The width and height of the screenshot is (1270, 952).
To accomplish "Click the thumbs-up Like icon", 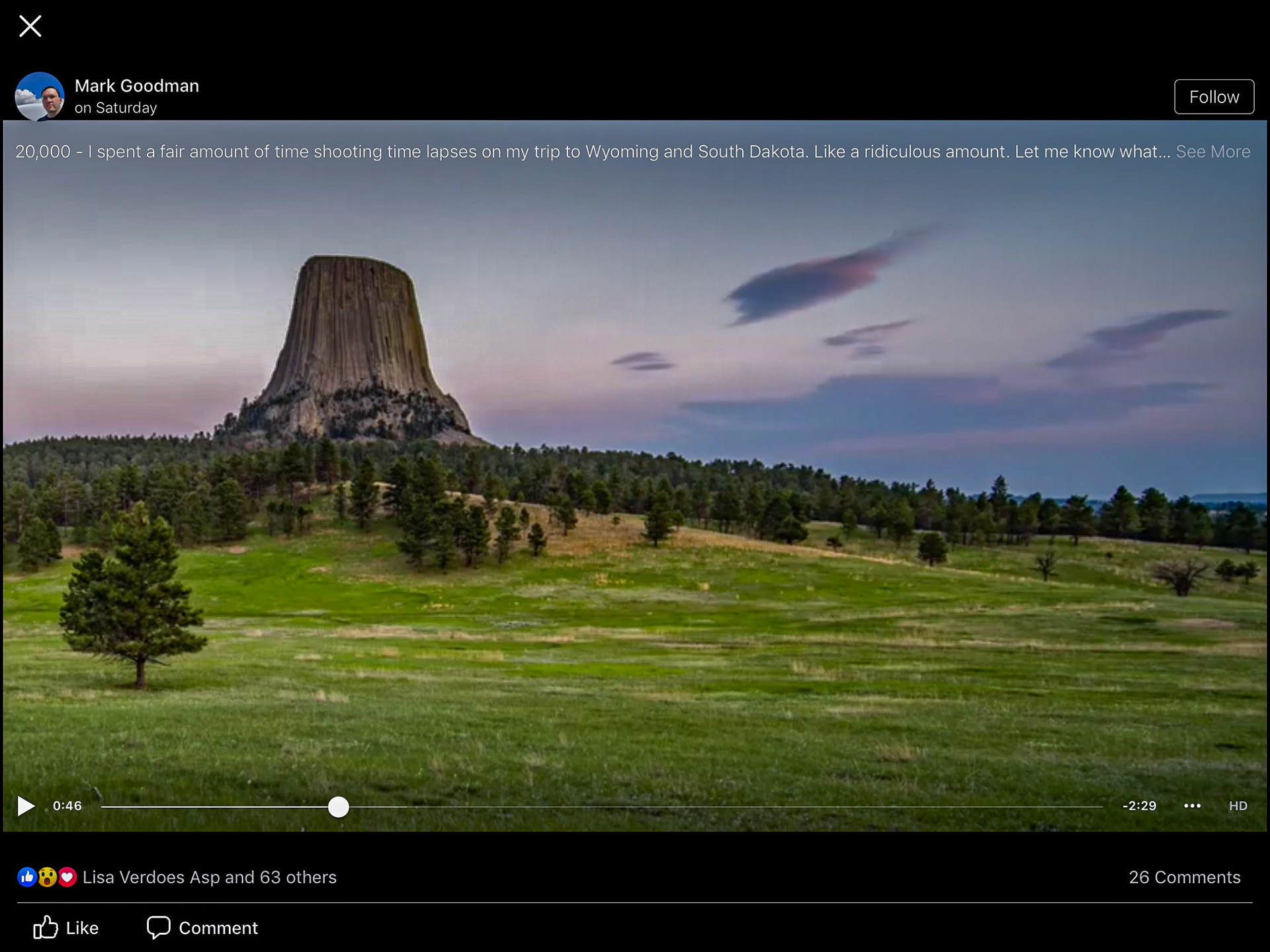I will pos(45,928).
